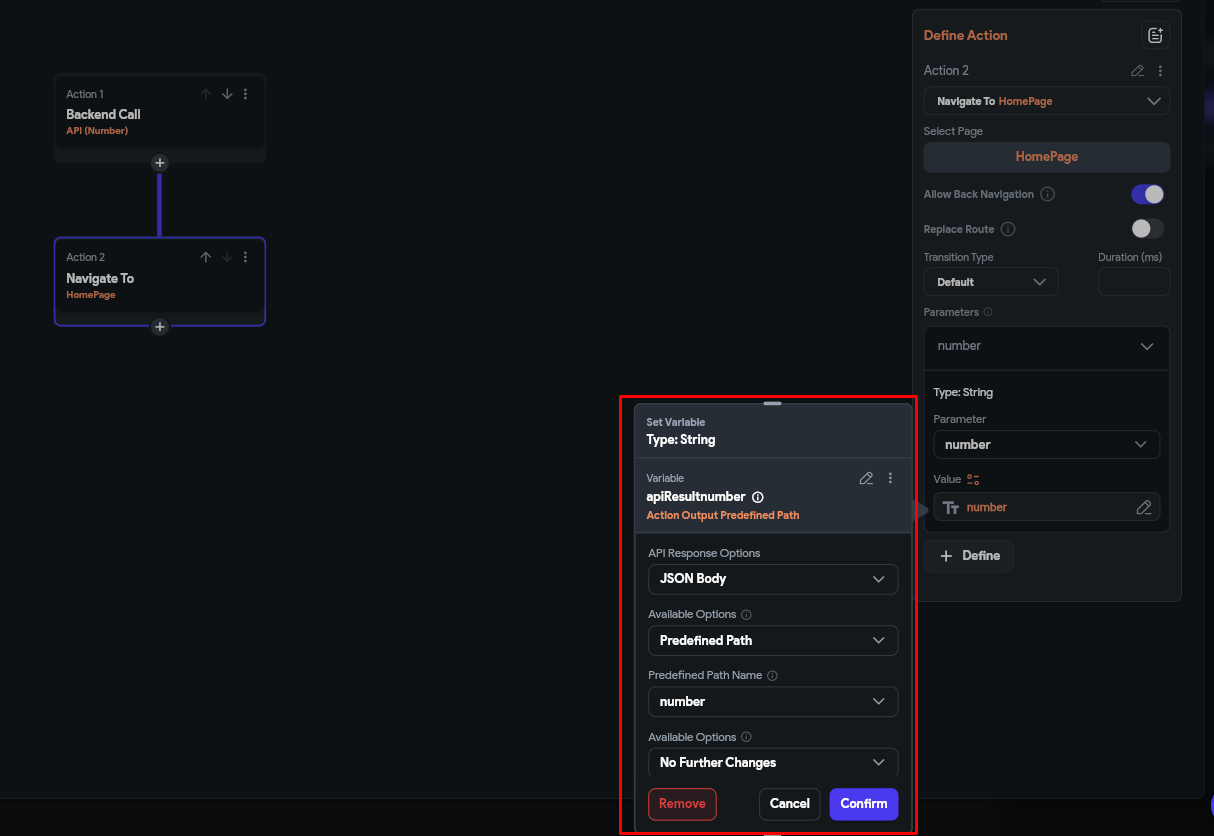Screen dimensions: 1214x836
Task: Open Action 1 Backend Call options menu
Action: tap(246, 94)
